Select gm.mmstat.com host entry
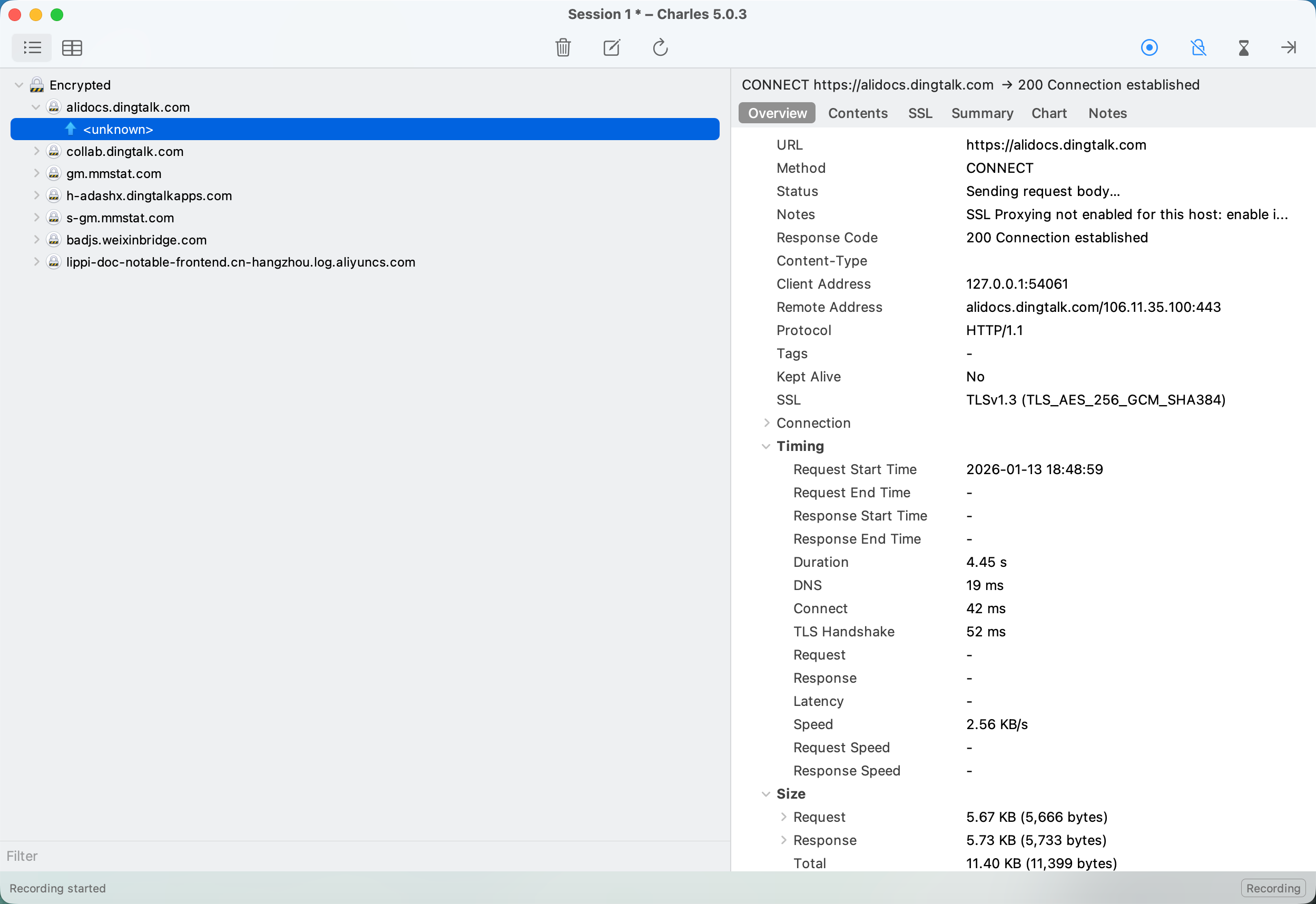This screenshot has height=904, width=1316. 114,173
